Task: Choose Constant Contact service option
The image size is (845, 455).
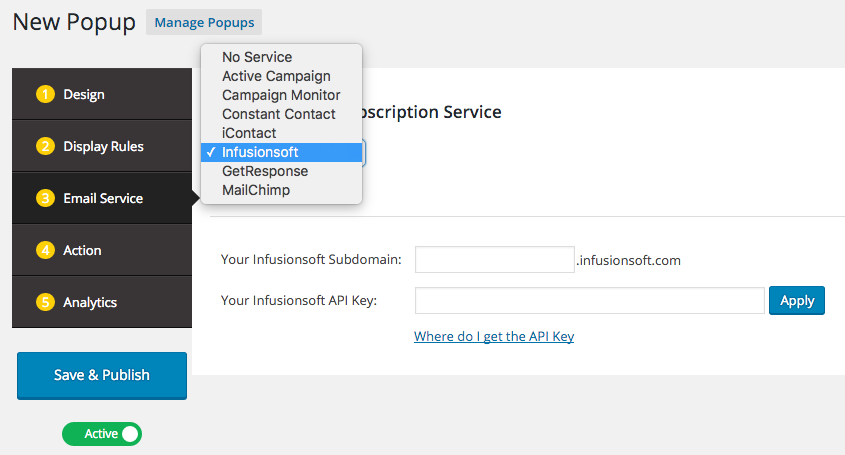Action: [279, 114]
